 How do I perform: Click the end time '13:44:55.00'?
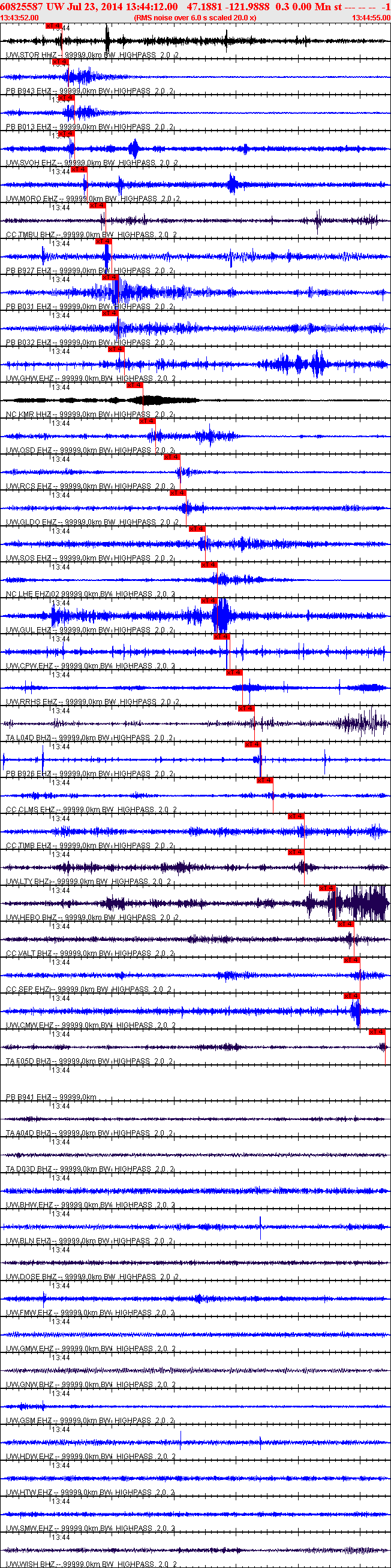pos(371,17)
